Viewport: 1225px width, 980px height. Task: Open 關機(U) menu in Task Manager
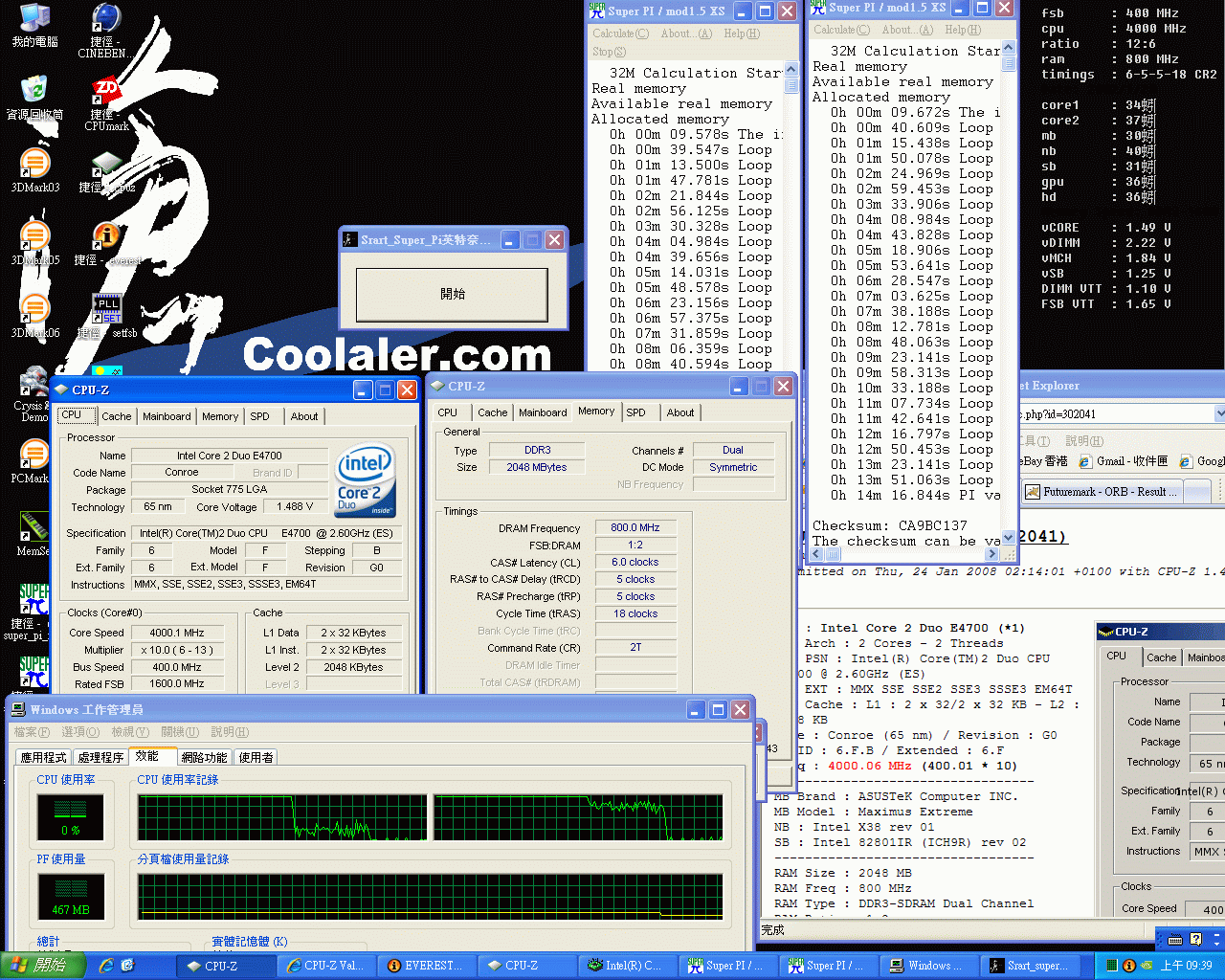(x=180, y=732)
